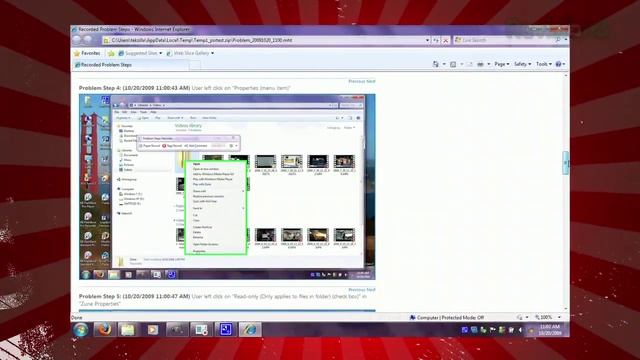The height and width of the screenshot is (360, 640).
Task: Click the Next link above Problem Step 5
Action: point(371,290)
